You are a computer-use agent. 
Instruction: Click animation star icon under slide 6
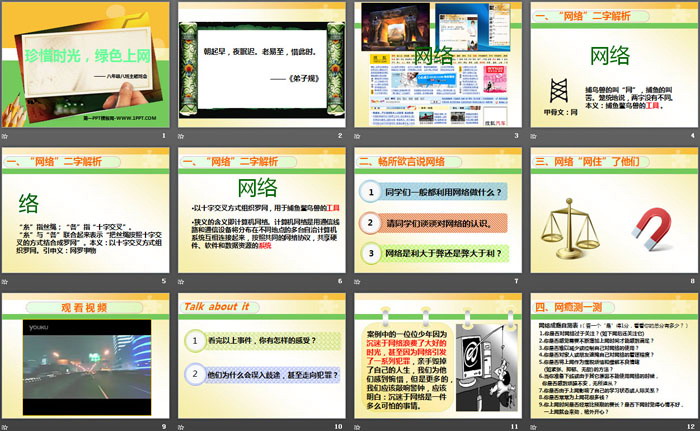pos(181,281)
